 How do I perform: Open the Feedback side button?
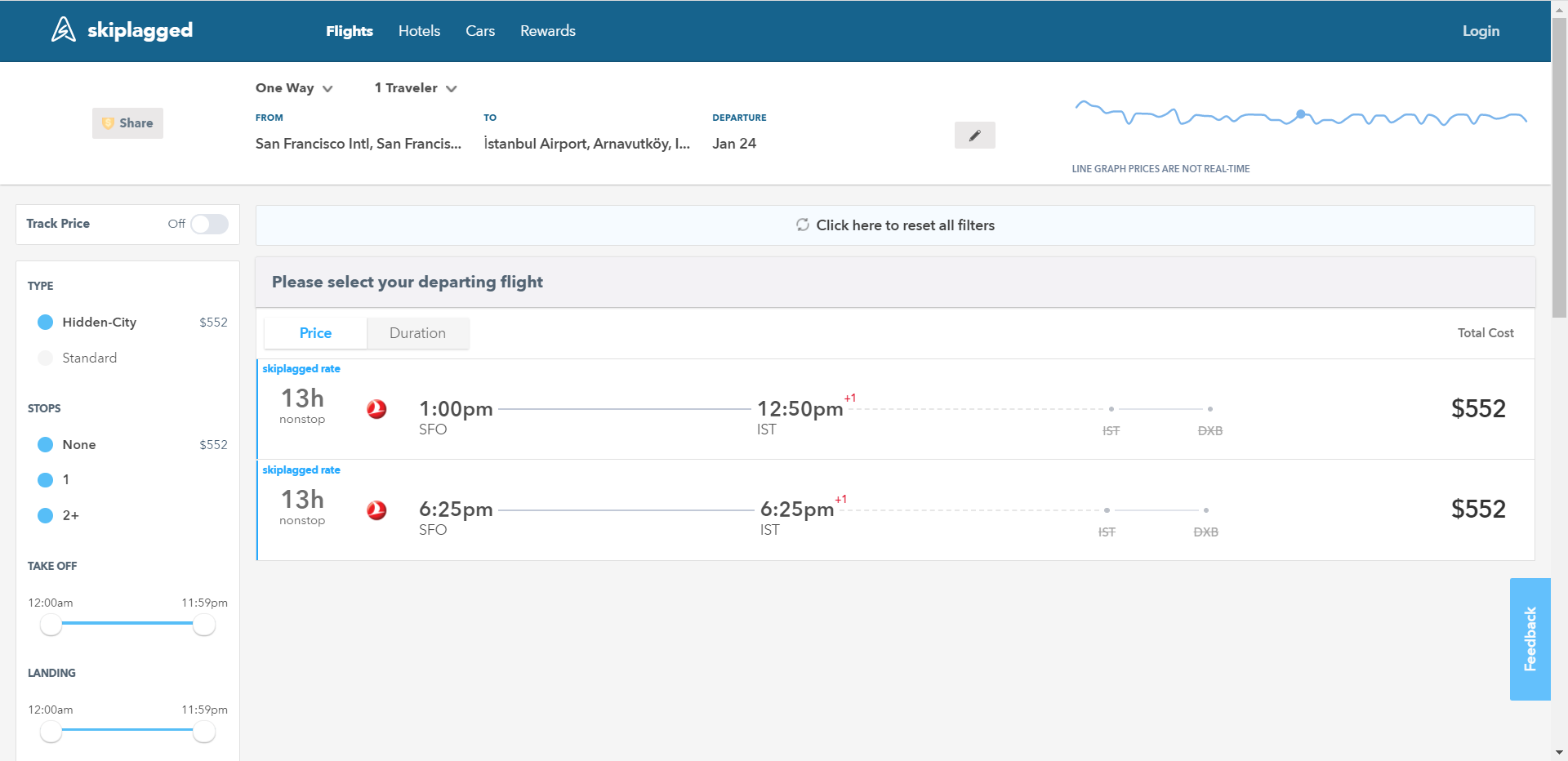[x=1530, y=639]
